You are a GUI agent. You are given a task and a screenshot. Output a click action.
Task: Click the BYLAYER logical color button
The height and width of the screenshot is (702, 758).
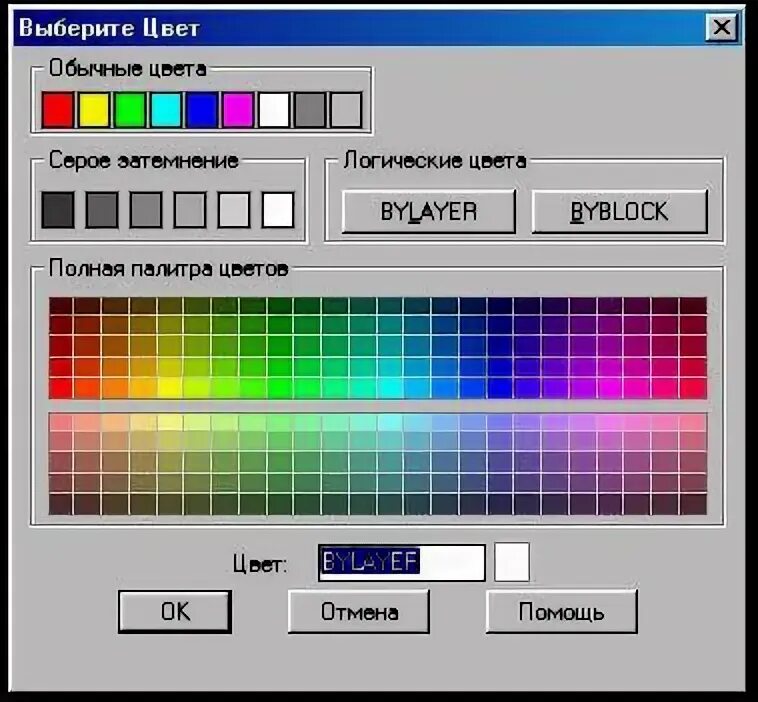pyautogui.click(x=428, y=211)
